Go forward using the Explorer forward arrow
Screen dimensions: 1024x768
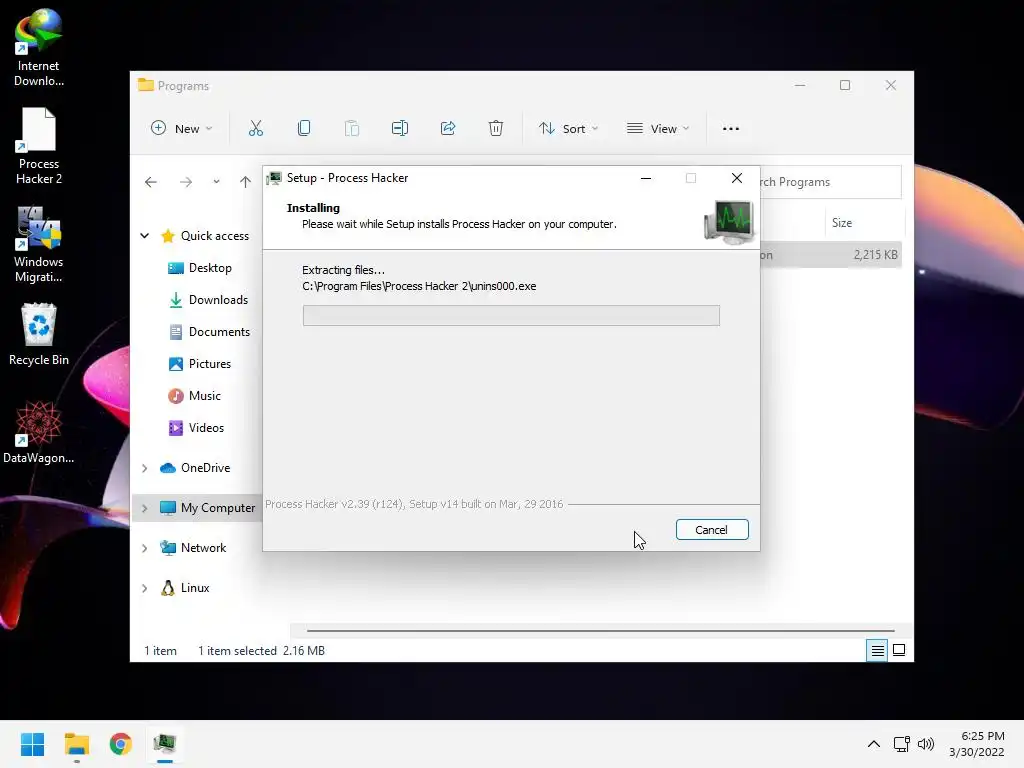point(186,182)
